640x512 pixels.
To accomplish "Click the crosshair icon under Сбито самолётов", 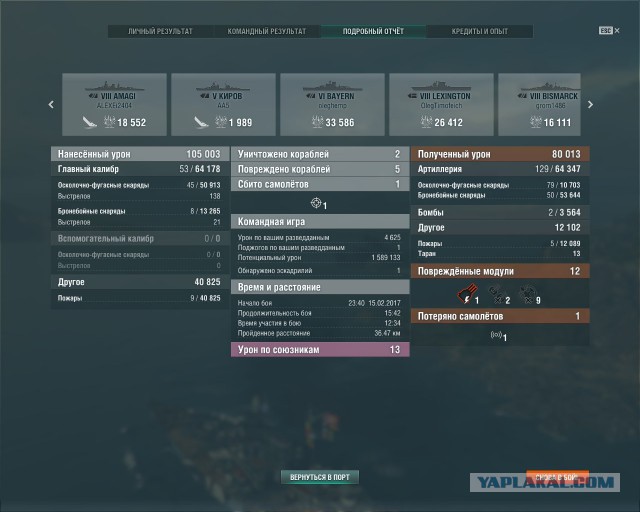I will [316, 203].
